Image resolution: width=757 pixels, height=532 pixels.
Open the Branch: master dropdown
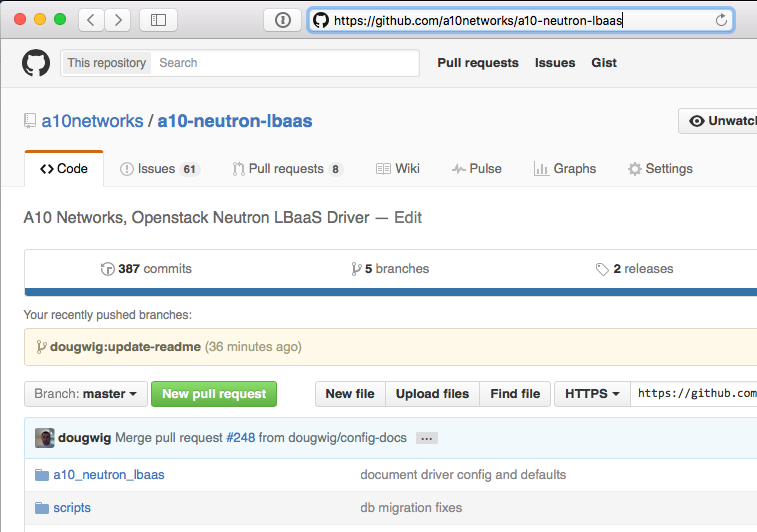coord(85,394)
